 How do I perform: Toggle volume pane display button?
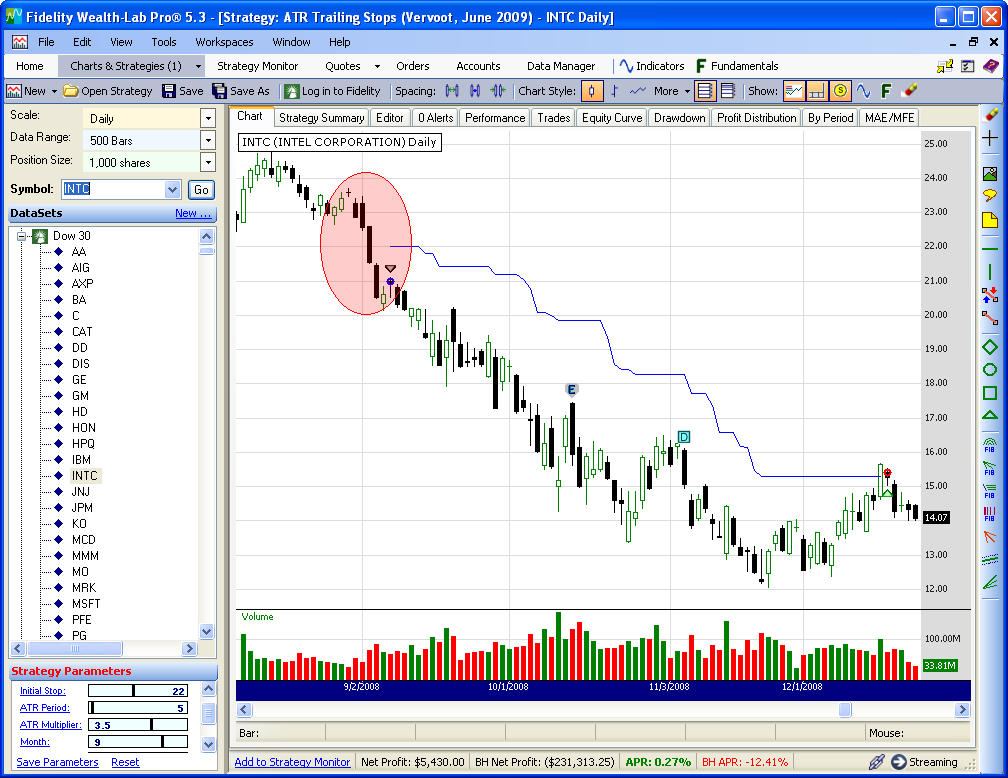816,91
